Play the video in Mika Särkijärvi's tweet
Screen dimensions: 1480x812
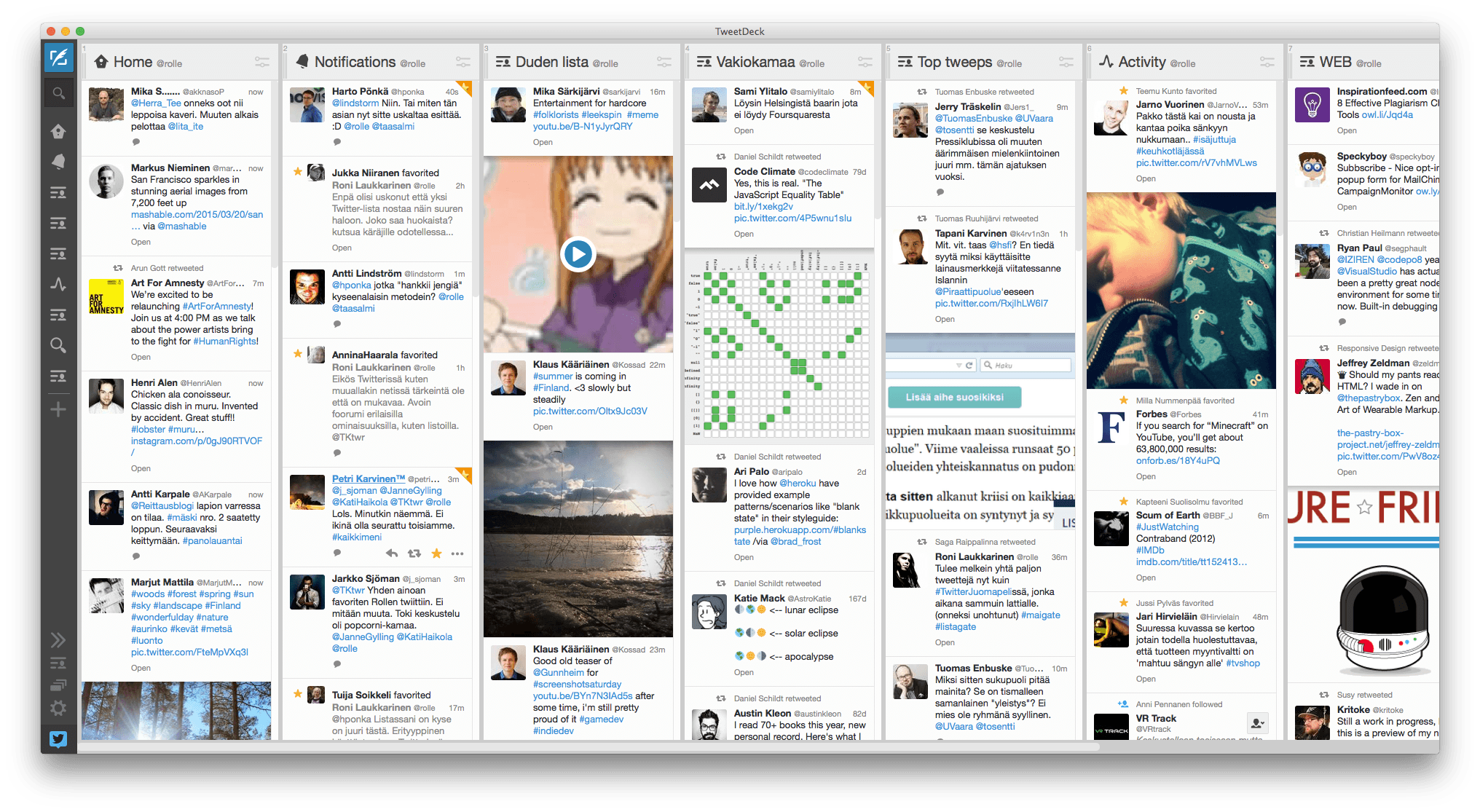pos(578,254)
